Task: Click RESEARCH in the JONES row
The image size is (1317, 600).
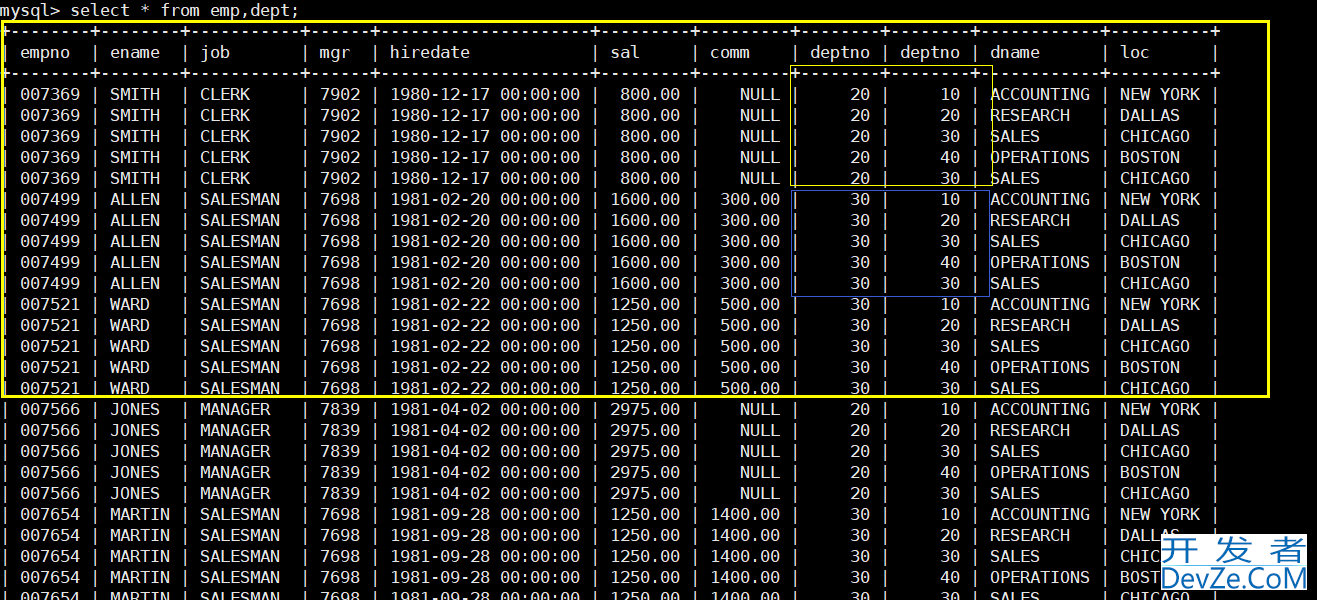Action: coord(1030,430)
